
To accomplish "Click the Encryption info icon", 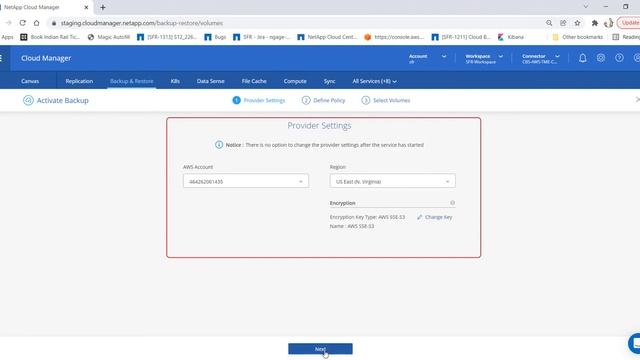I will click(x=452, y=203).
